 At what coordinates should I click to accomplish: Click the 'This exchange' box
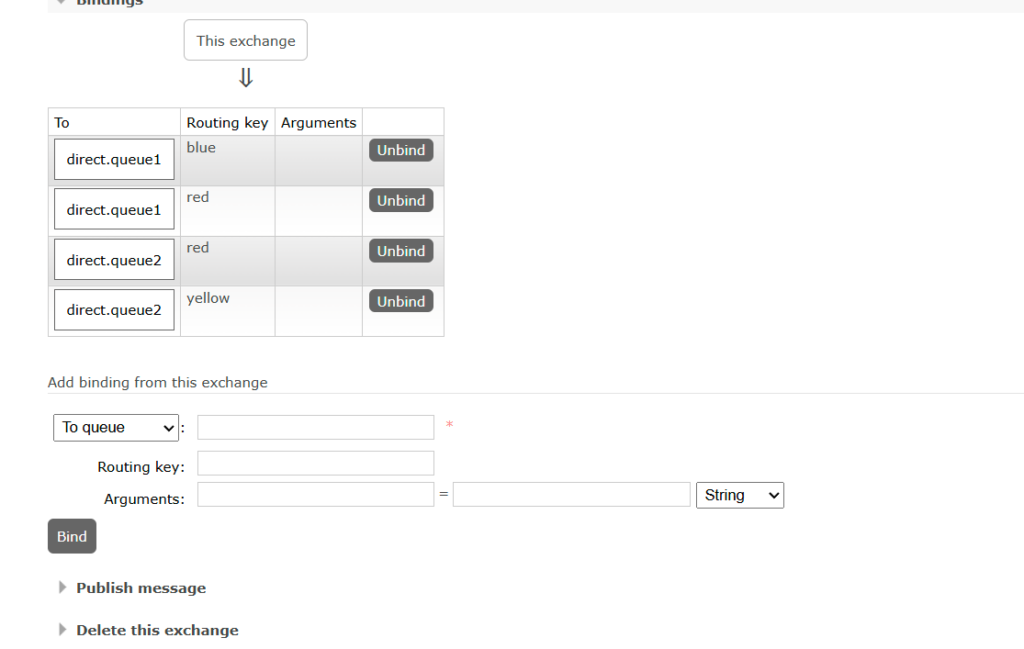pos(246,41)
